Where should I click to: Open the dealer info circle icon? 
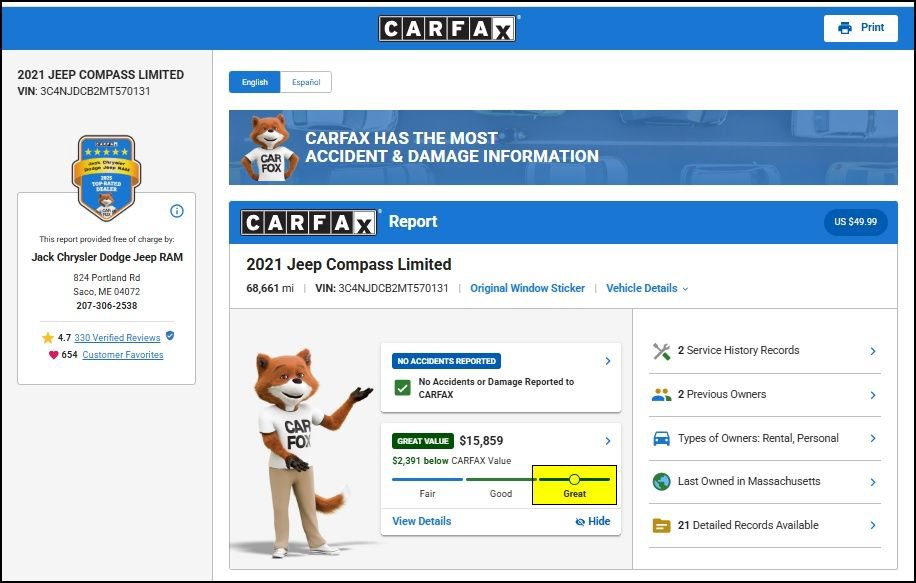coord(177,211)
